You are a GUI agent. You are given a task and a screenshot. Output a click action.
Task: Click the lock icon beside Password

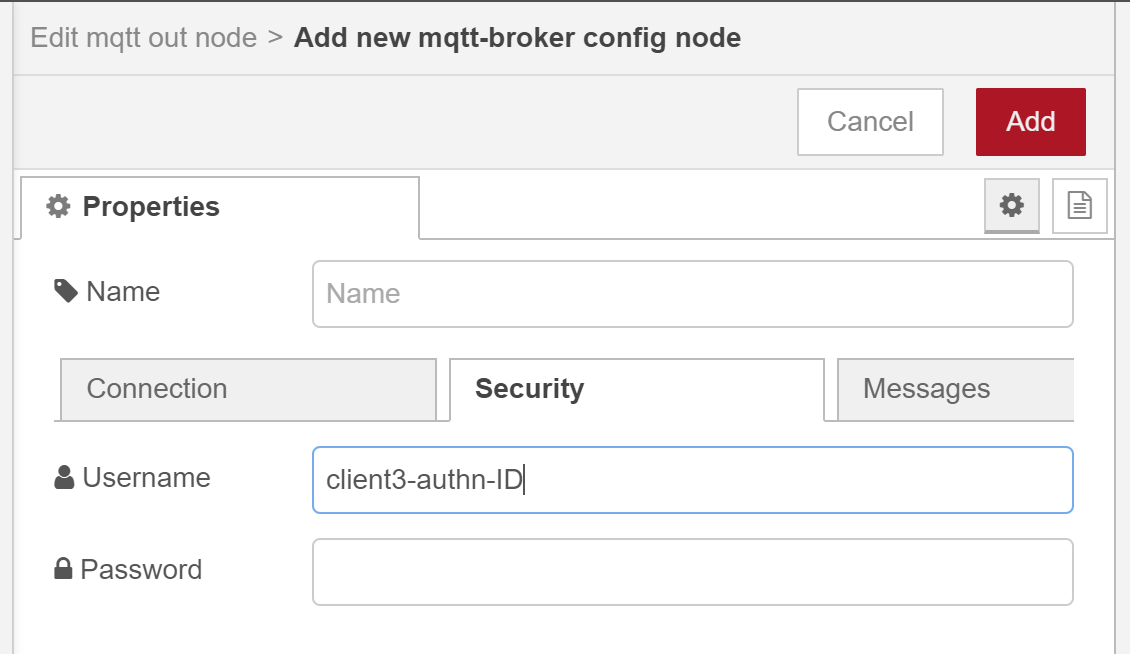point(63,570)
